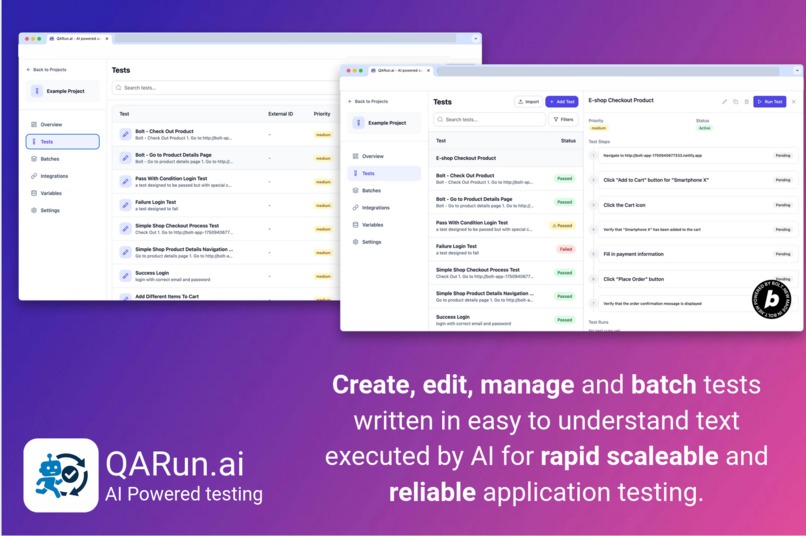The image size is (806, 536).
Task: Click pencil icon for Failure Login Test, back window
Action: pyautogui.click(x=125, y=205)
